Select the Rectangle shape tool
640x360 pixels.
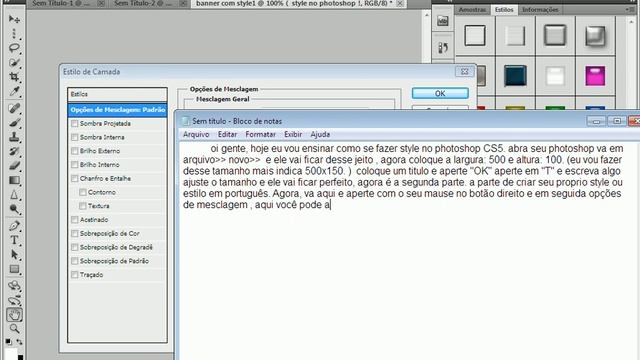(x=14, y=269)
